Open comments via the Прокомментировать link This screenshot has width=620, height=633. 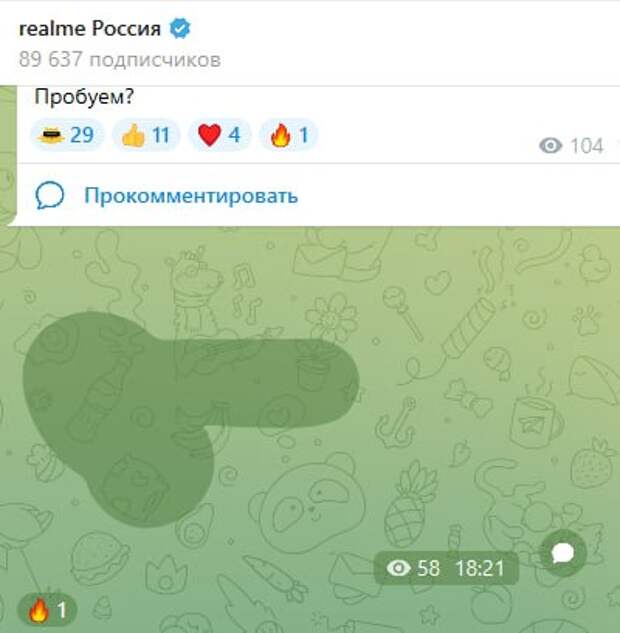tap(191, 196)
